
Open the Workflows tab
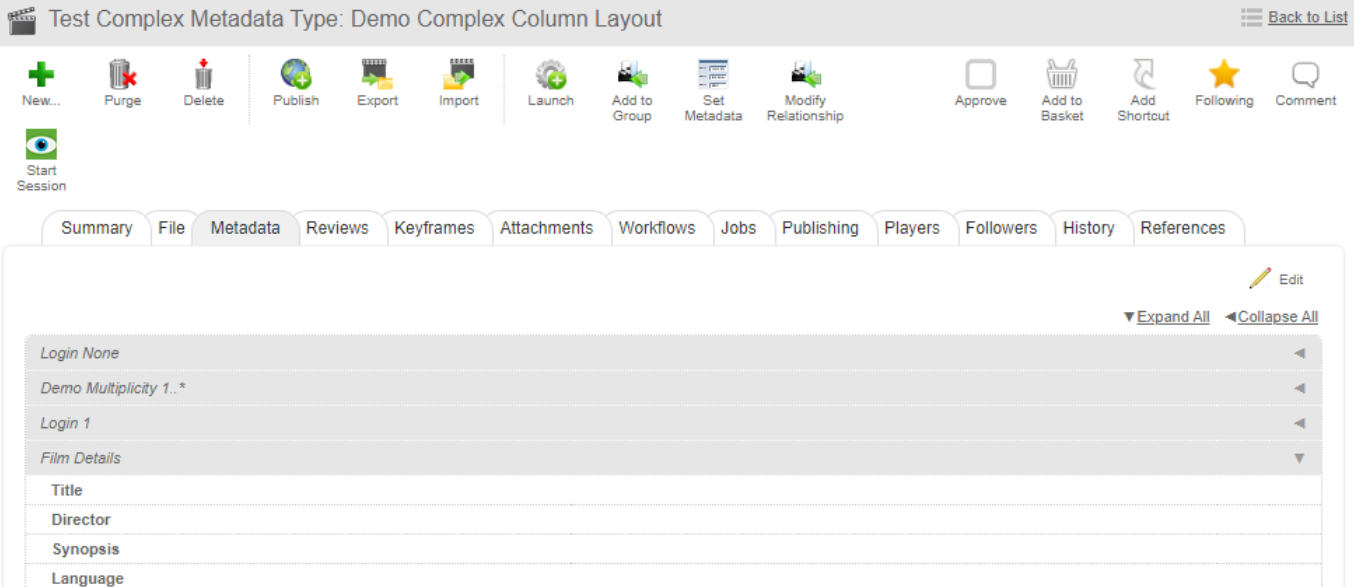(656, 228)
